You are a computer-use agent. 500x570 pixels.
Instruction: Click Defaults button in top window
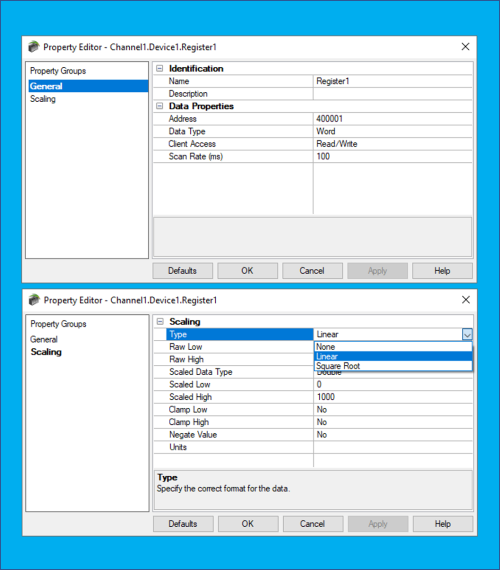click(183, 271)
